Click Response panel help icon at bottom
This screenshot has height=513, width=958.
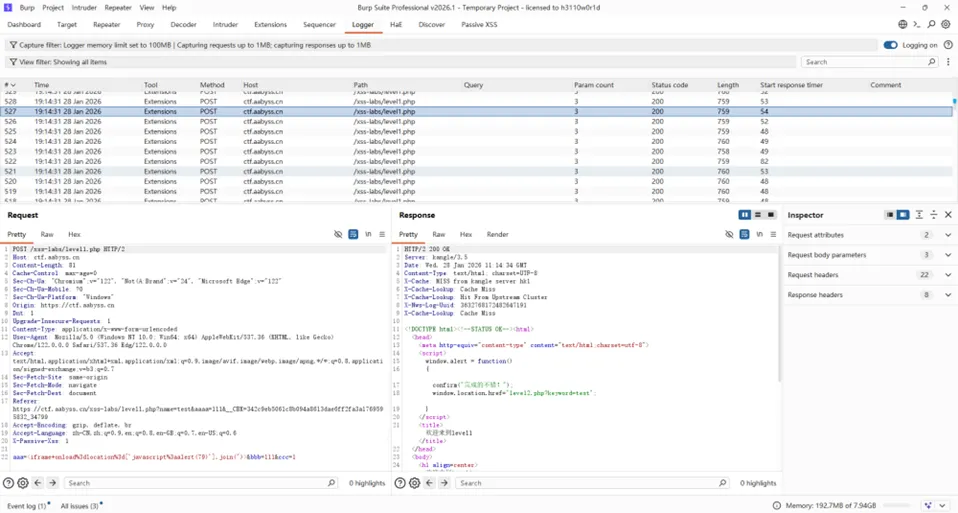click(400, 483)
